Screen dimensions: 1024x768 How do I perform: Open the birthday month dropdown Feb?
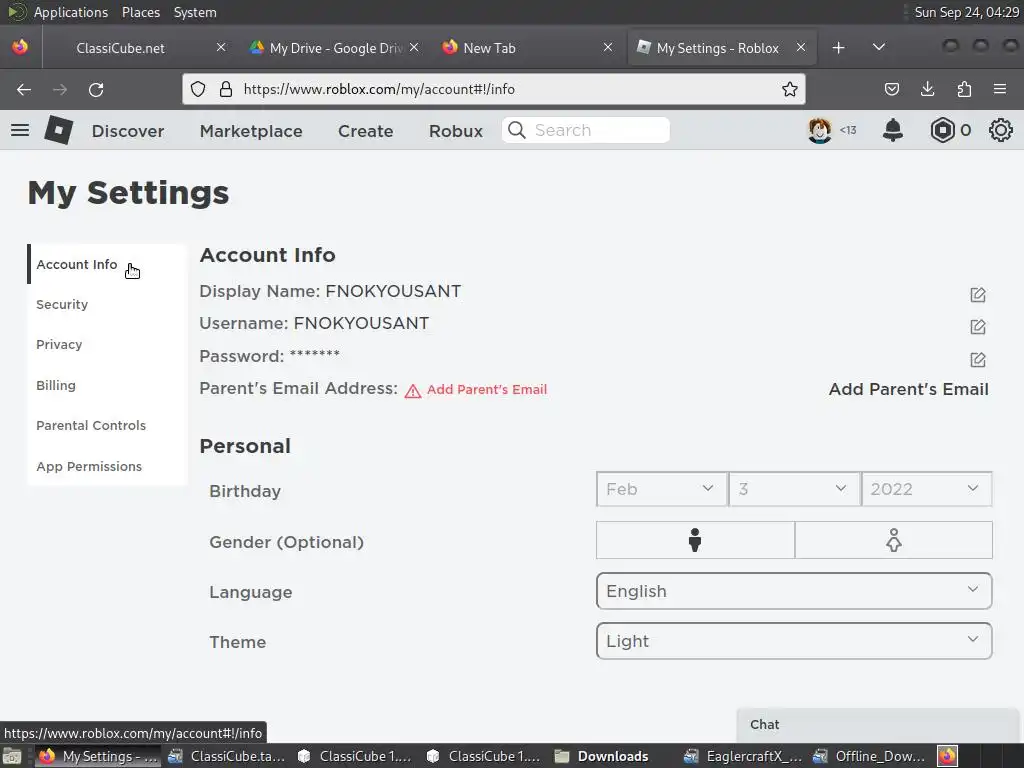[x=662, y=489]
